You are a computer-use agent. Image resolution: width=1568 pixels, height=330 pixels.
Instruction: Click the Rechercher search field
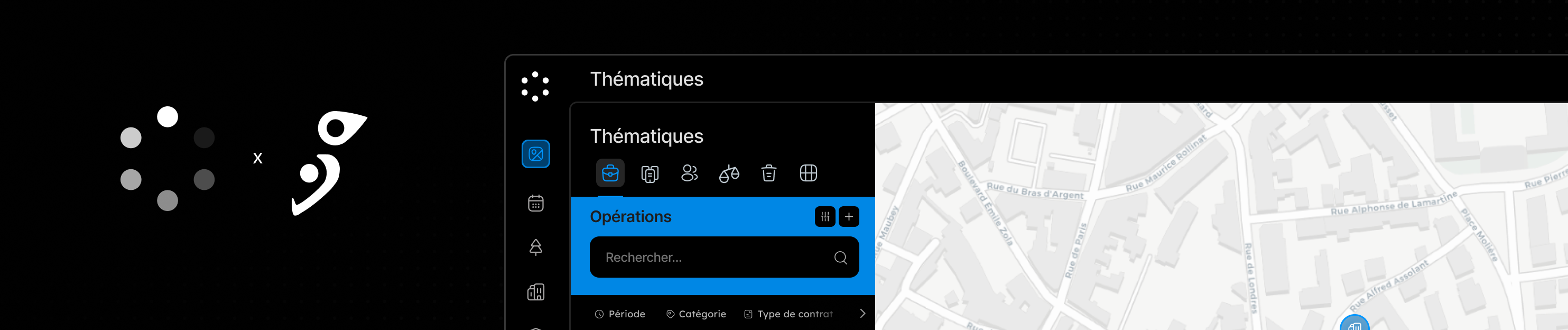click(725, 257)
